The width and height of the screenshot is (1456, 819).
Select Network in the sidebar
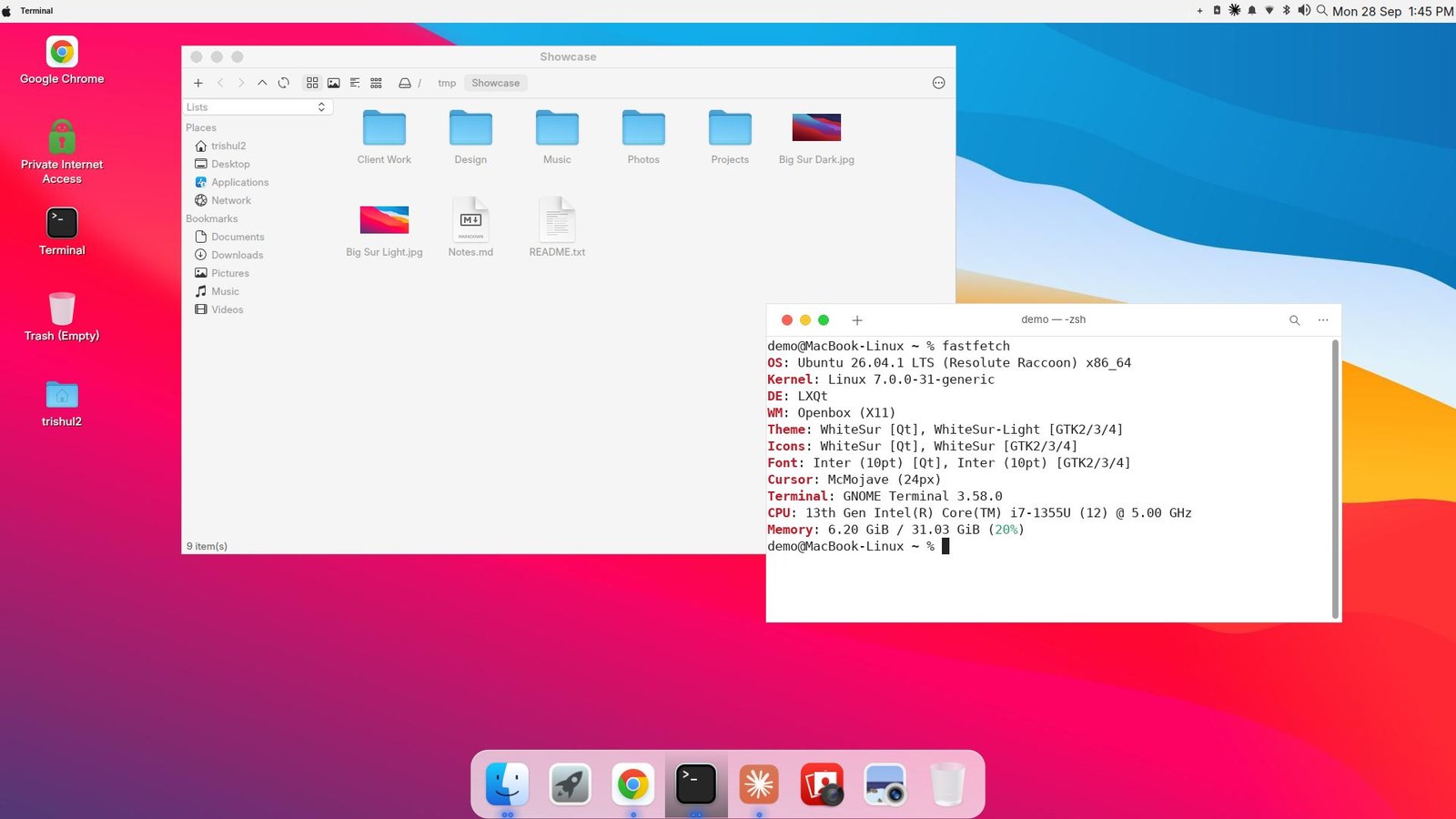(x=223, y=200)
